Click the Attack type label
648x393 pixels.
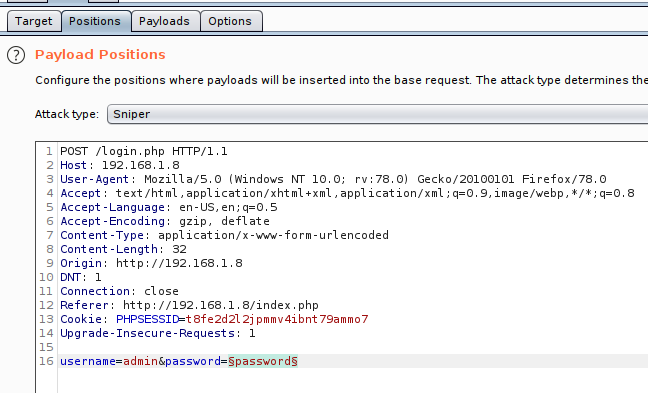(67, 114)
